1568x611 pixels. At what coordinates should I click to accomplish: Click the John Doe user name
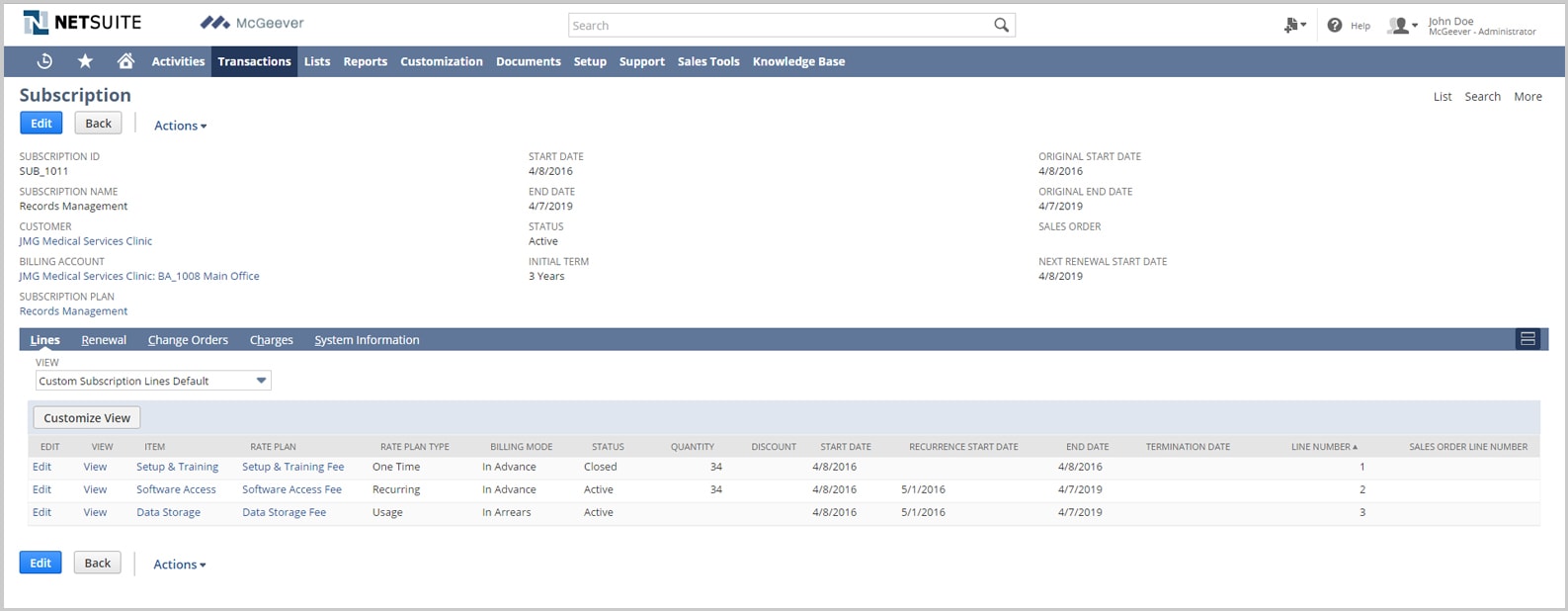[1450, 21]
